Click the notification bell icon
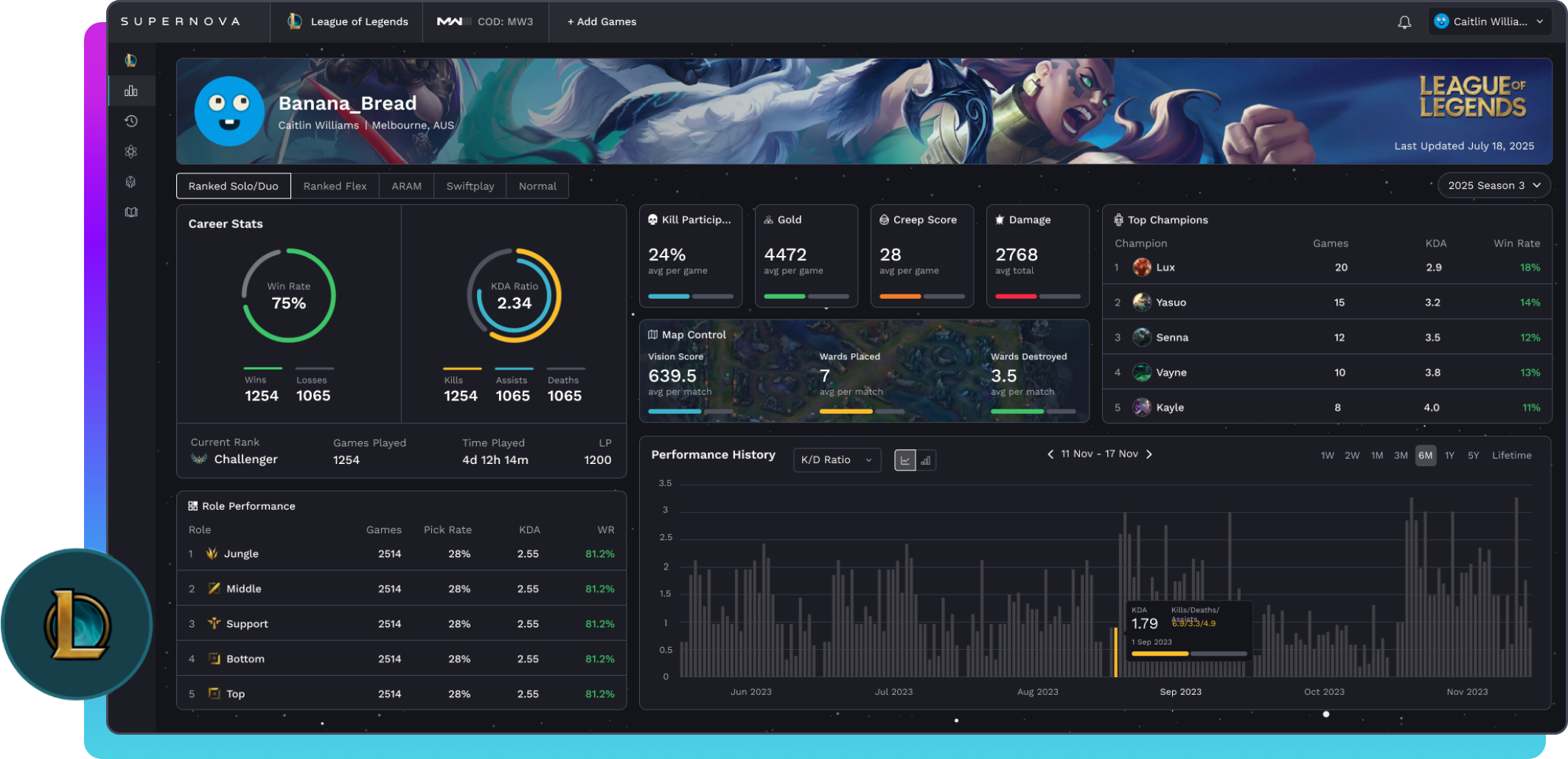Viewport: 1568px width, 759px height. (x=1404, y=21)
